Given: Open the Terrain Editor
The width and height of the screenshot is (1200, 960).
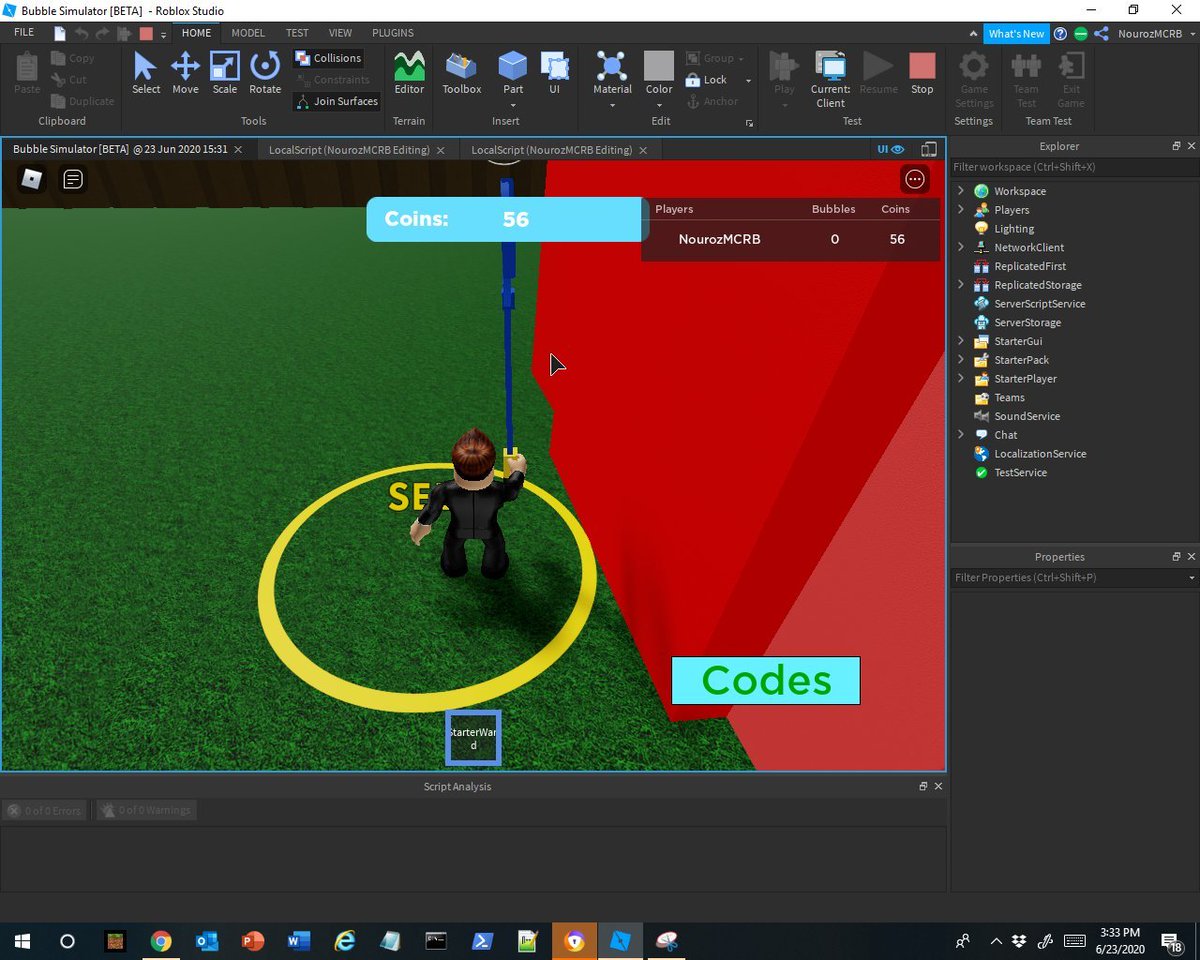Looking at the screenshot, I should coord(409,73).
